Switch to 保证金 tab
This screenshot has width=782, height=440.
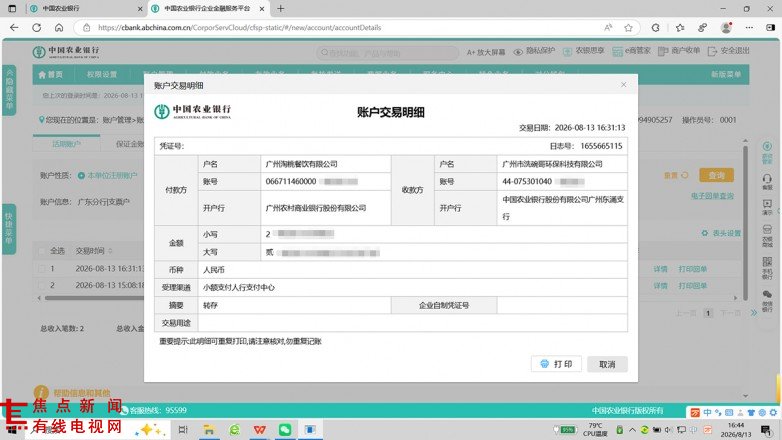(x=130, y=144)
